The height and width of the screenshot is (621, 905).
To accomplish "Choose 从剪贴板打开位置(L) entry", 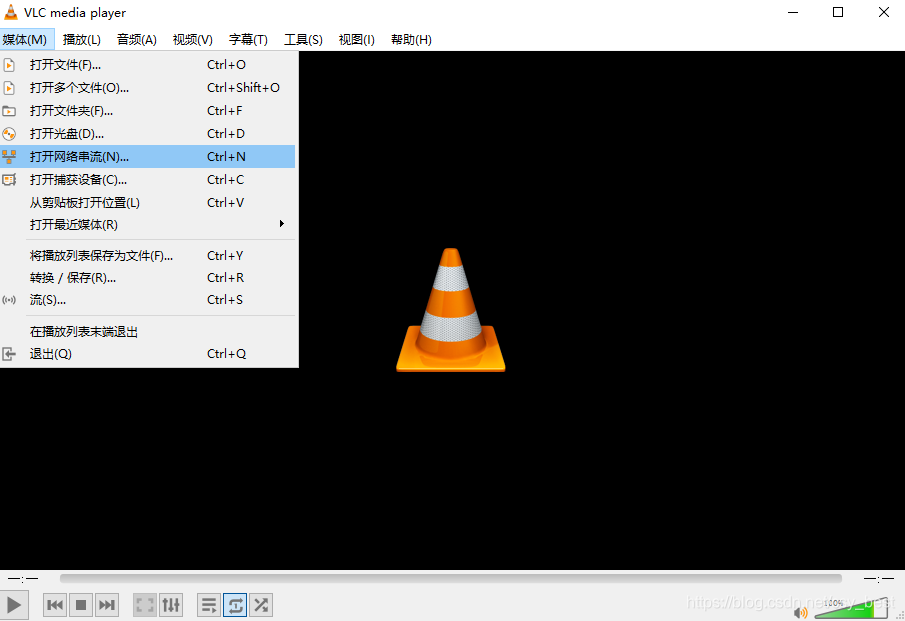I will [148, 203].
